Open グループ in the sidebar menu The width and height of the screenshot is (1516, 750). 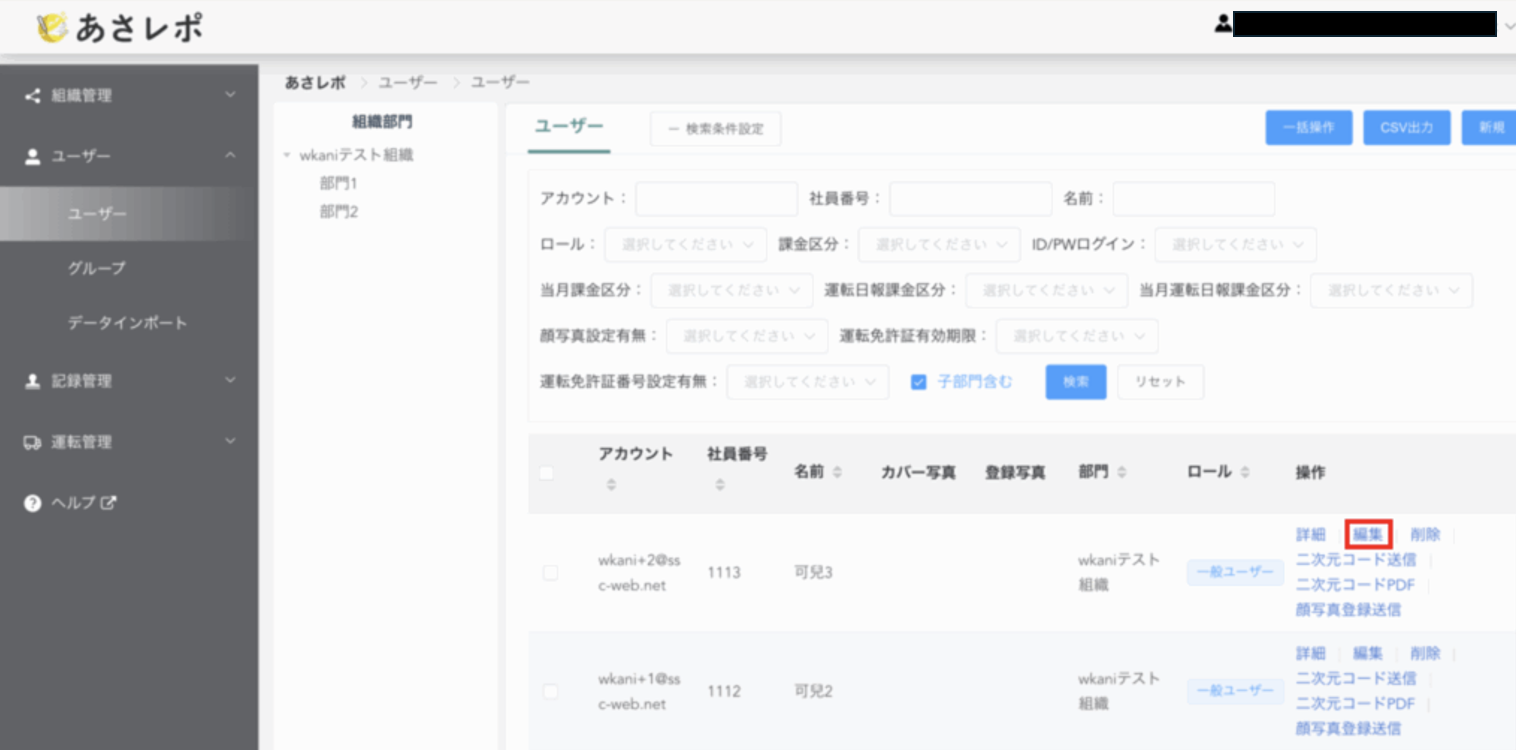(x=97, y=268)
